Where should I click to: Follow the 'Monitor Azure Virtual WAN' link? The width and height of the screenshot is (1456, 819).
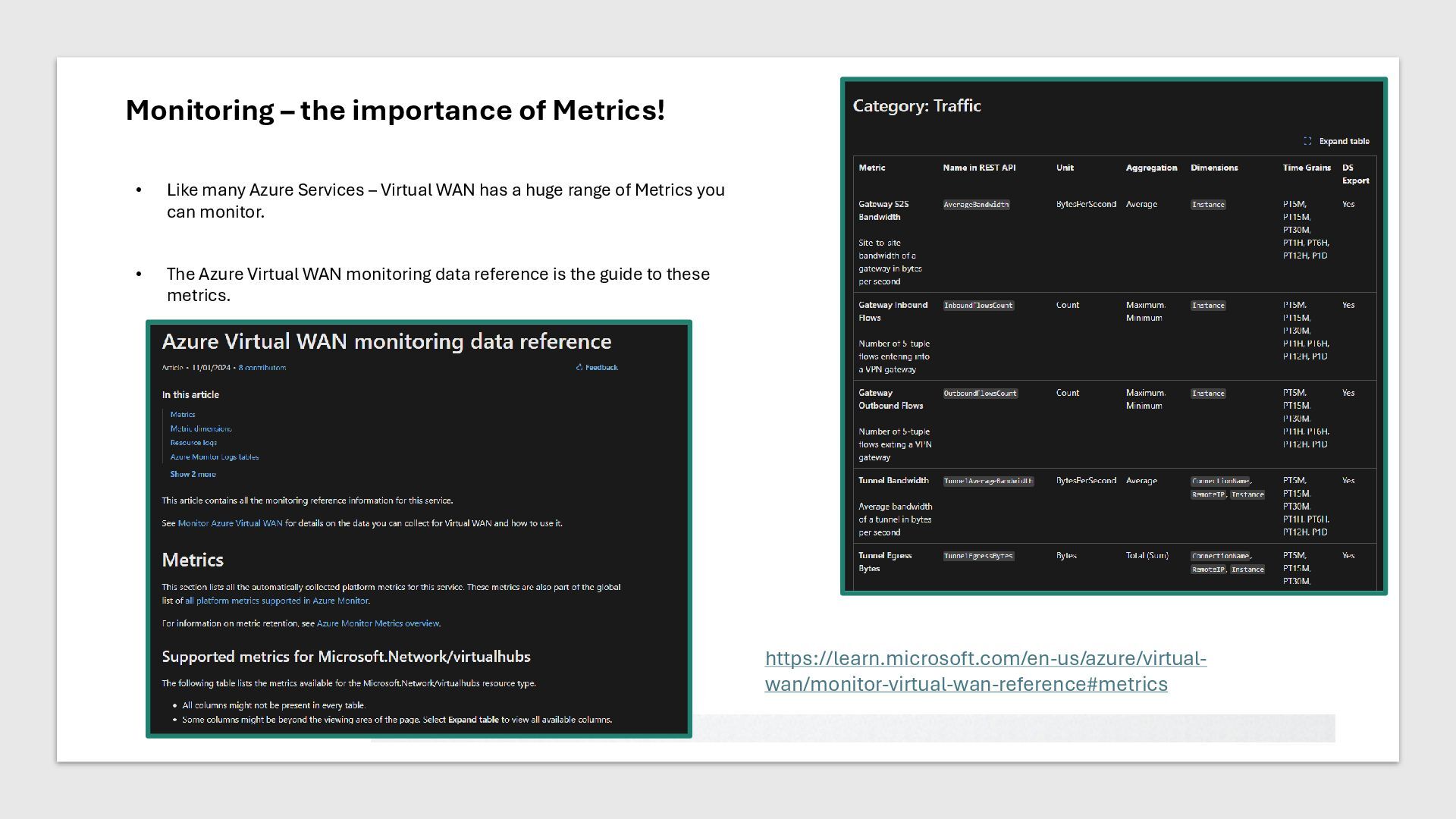230,523
